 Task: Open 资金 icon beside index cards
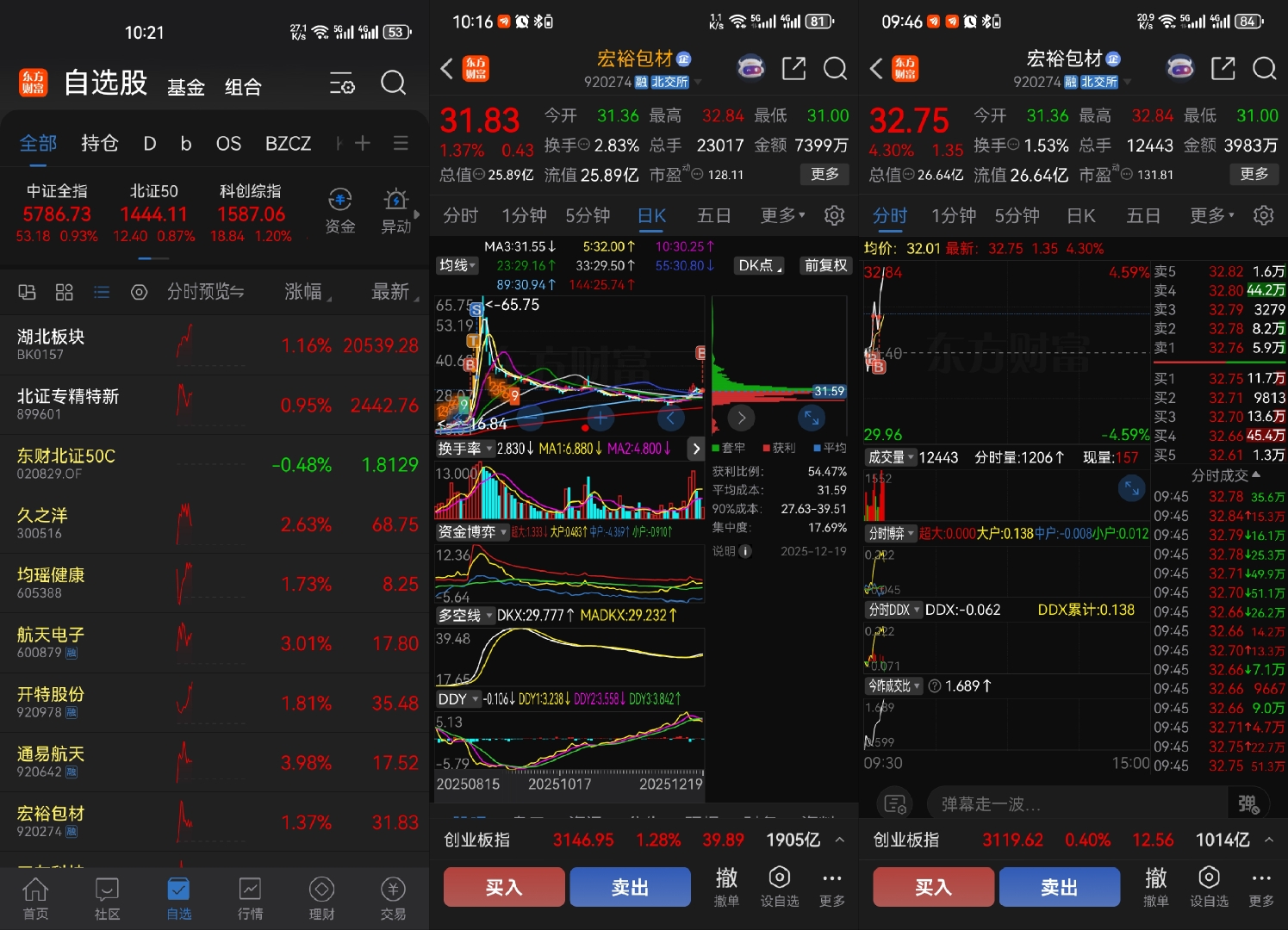(339, 211)
